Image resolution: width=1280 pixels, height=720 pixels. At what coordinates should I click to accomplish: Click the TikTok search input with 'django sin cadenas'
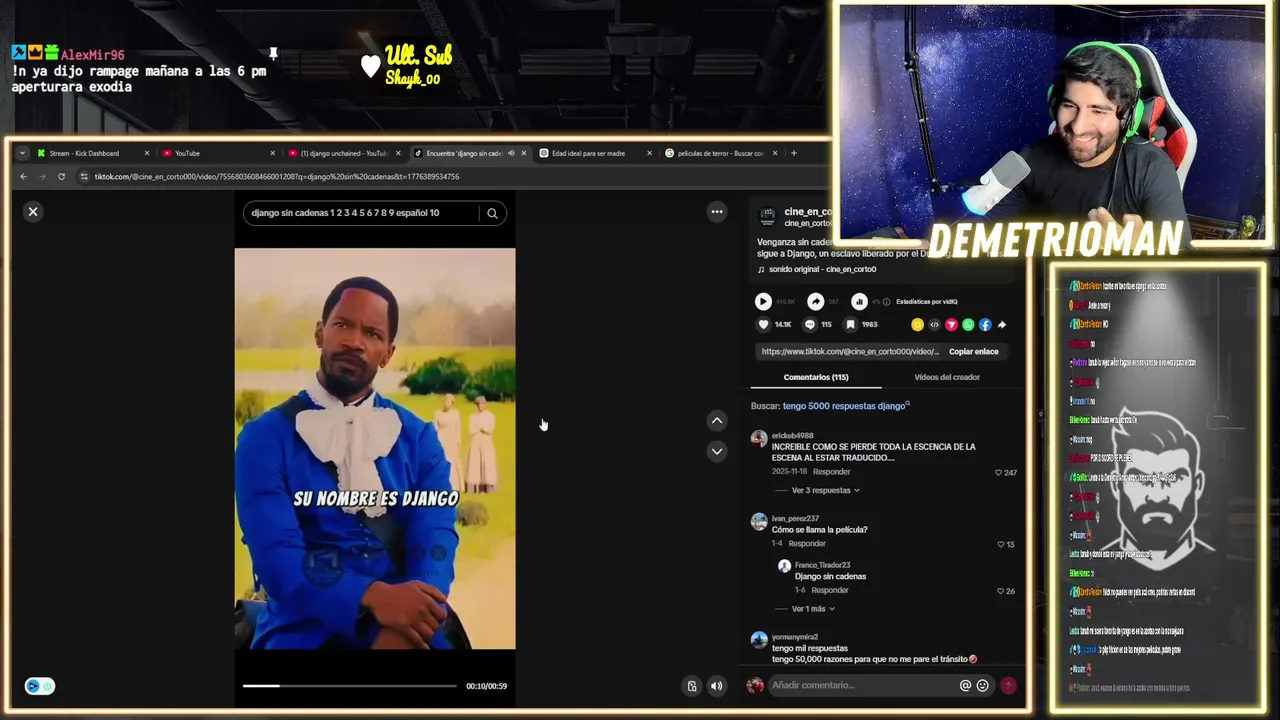(x=362, y=213)
